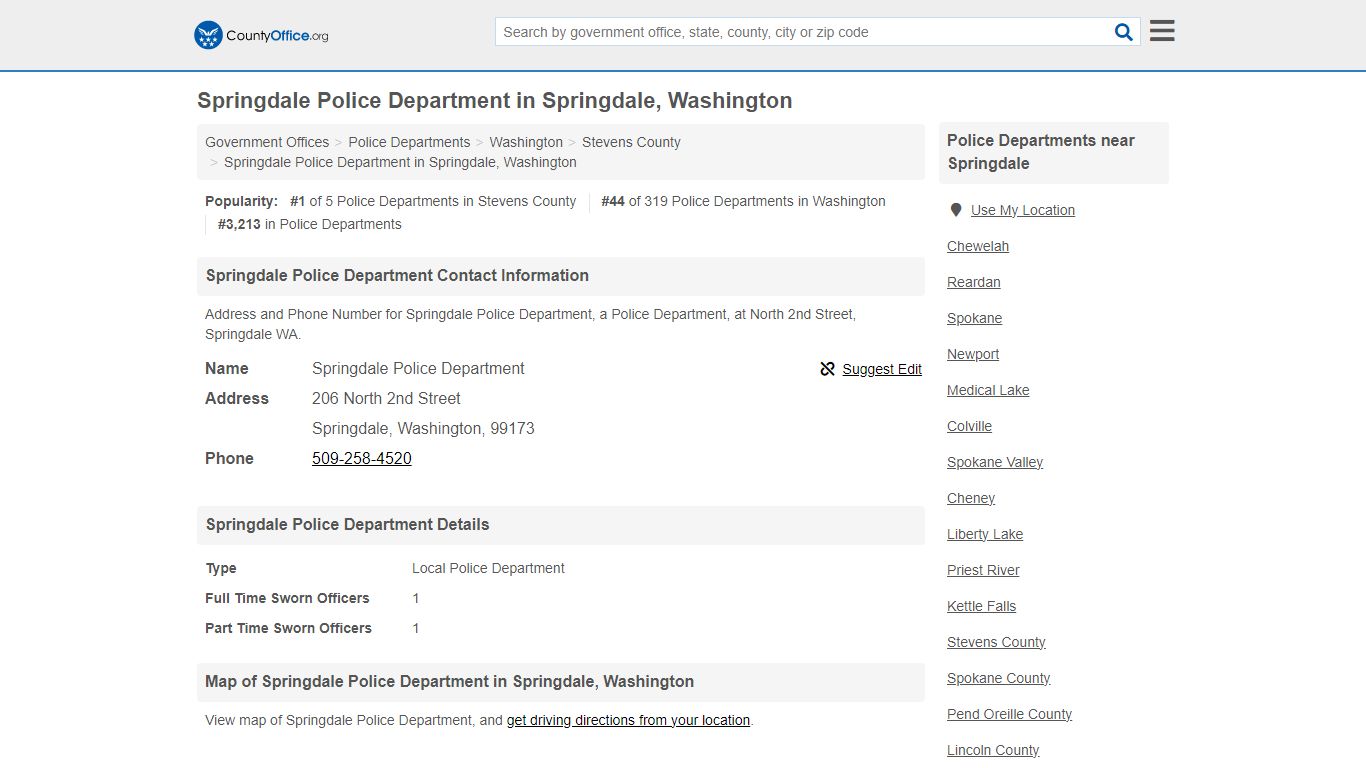This screenshot has height=768, width=1366.
Task: Click the location pin icon
Action: [956, 210]
